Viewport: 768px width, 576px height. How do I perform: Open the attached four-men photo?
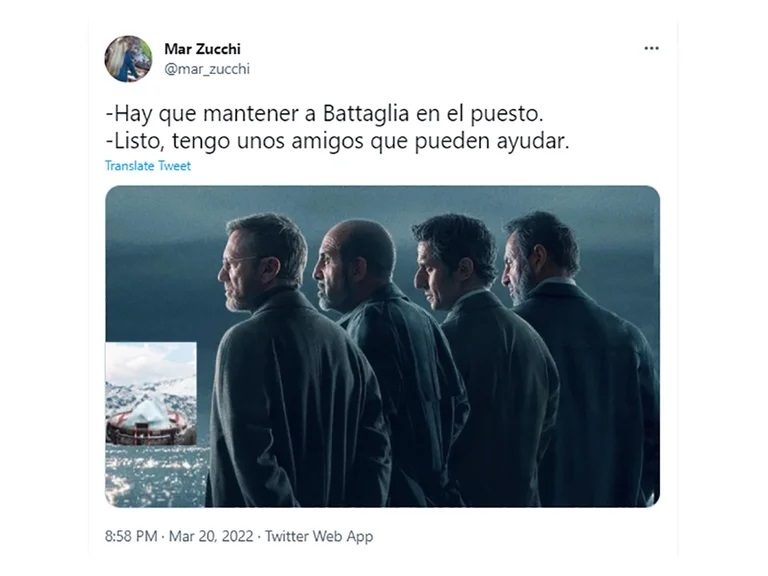coord(383,346)
